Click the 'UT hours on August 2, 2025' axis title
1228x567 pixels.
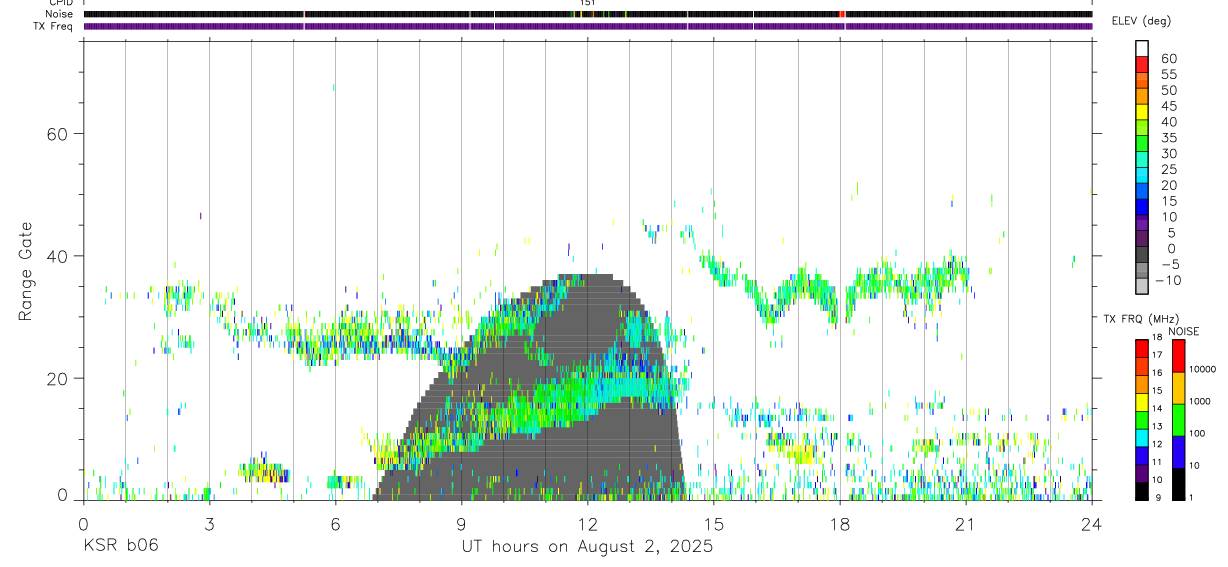pyautogui.click(x=587, y=546)
